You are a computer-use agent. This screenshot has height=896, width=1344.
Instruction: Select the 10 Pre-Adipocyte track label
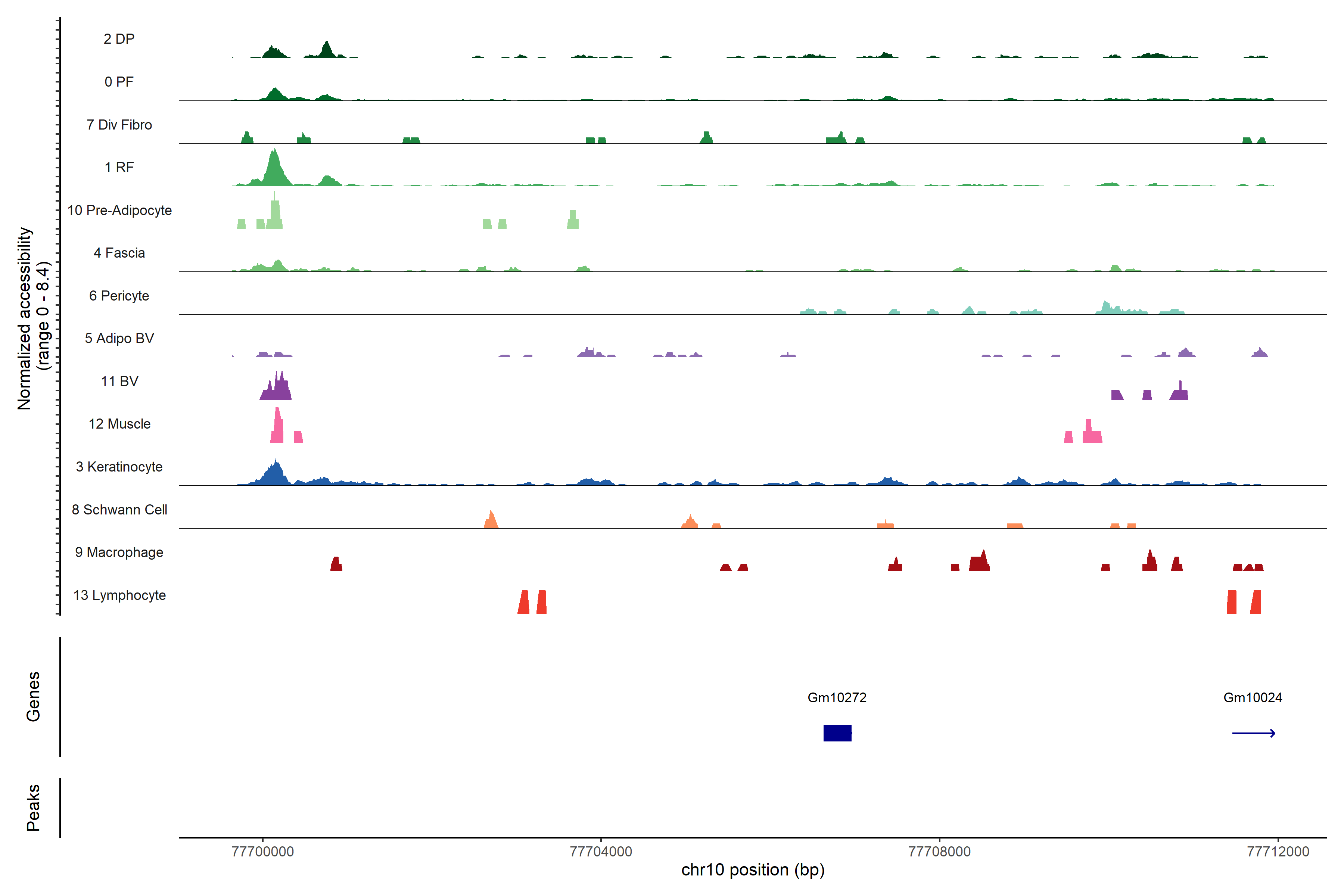tap(119, 210)
